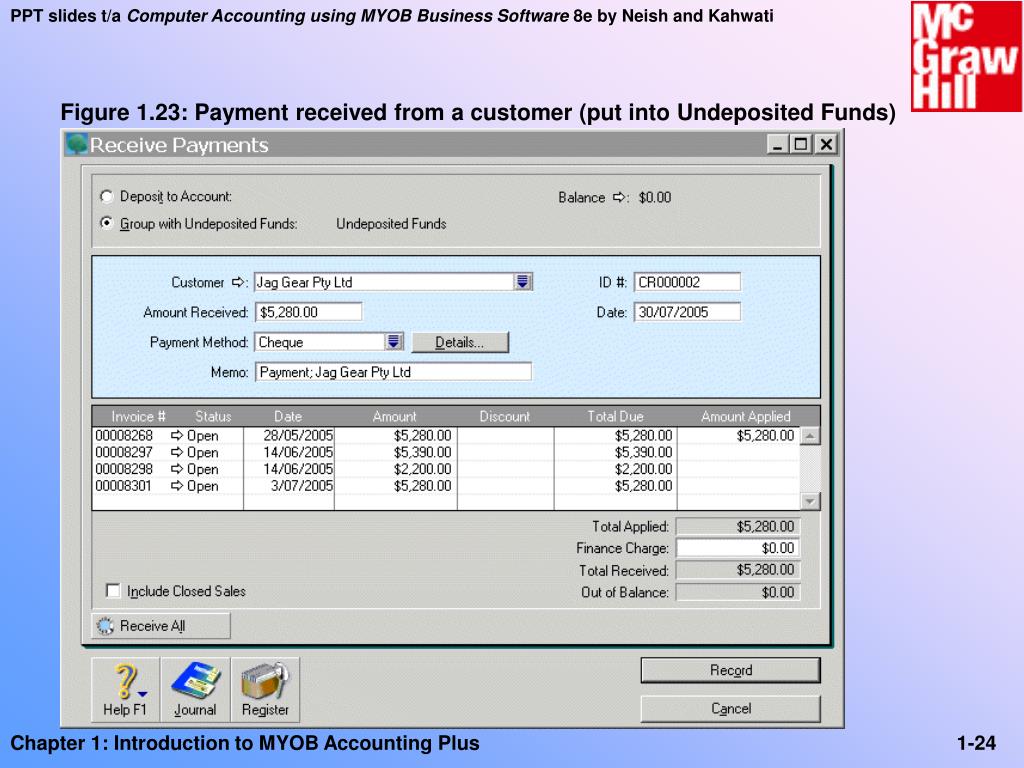
Task: Click the Invoice # column header
Action: point(138,417)
